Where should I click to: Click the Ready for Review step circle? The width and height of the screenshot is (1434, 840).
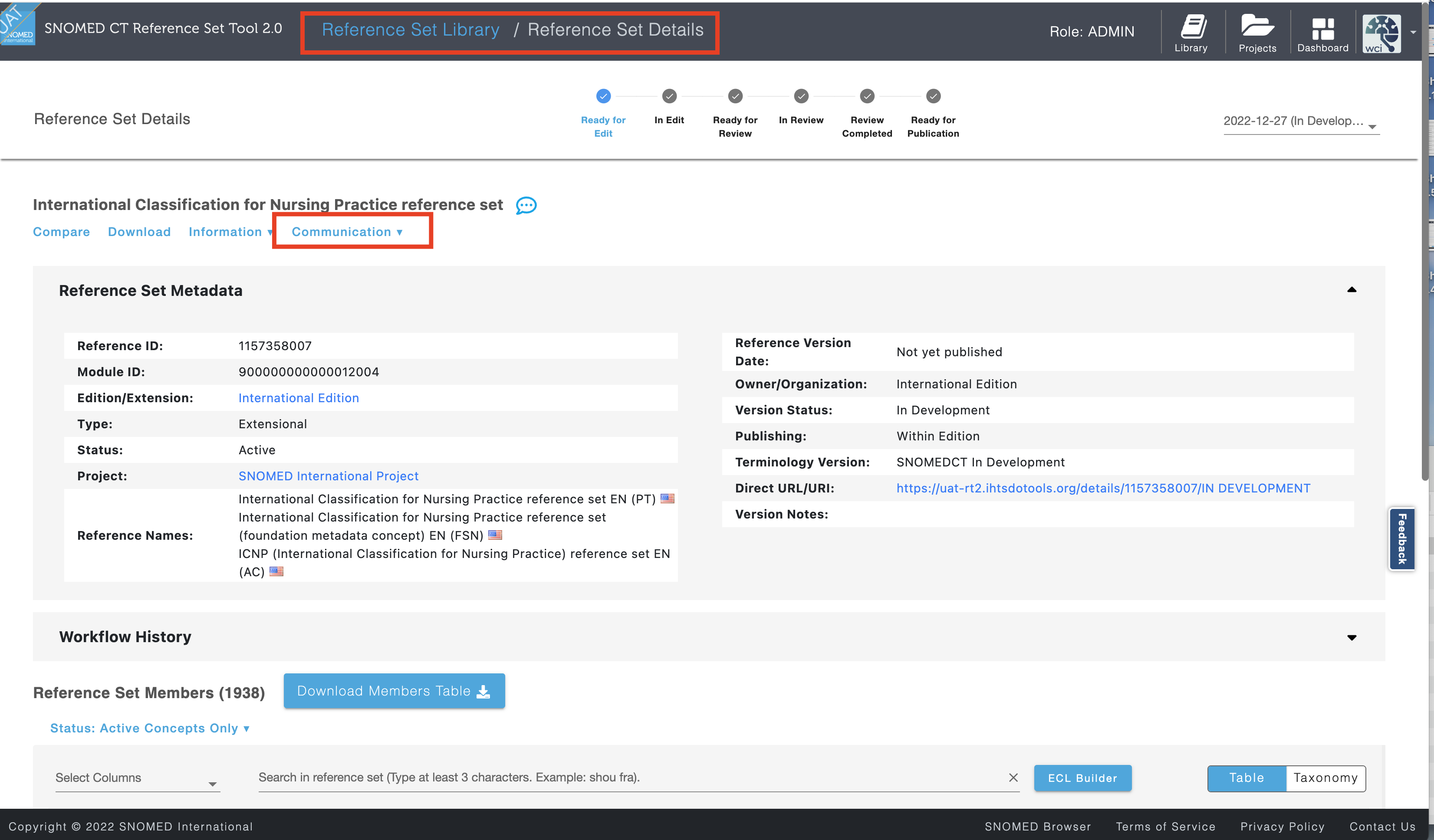point(735,96)
